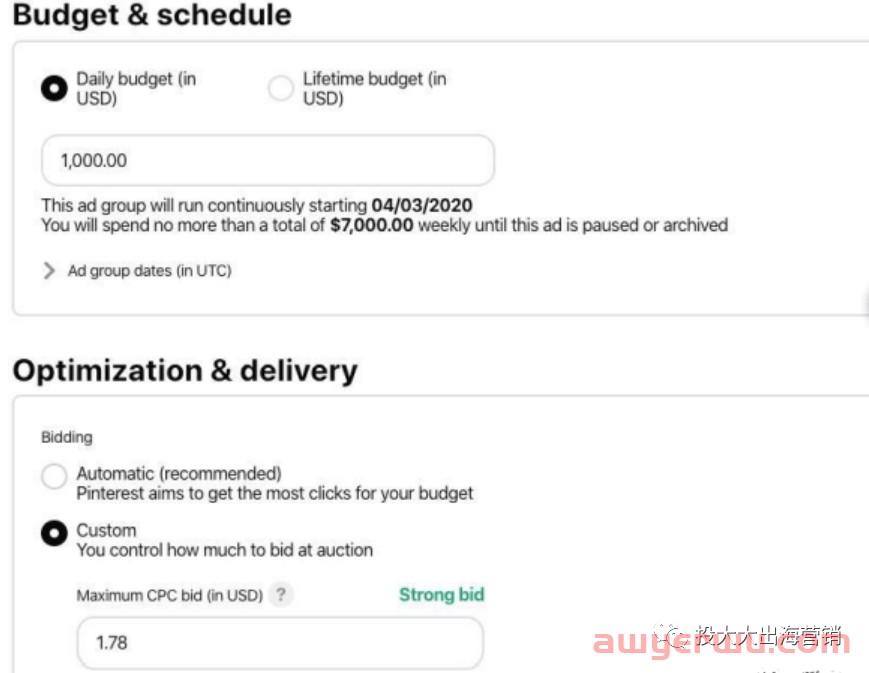869x673 pixels.
Task: Select the Custom bidding radio button
Action: (x=54, y=533)
